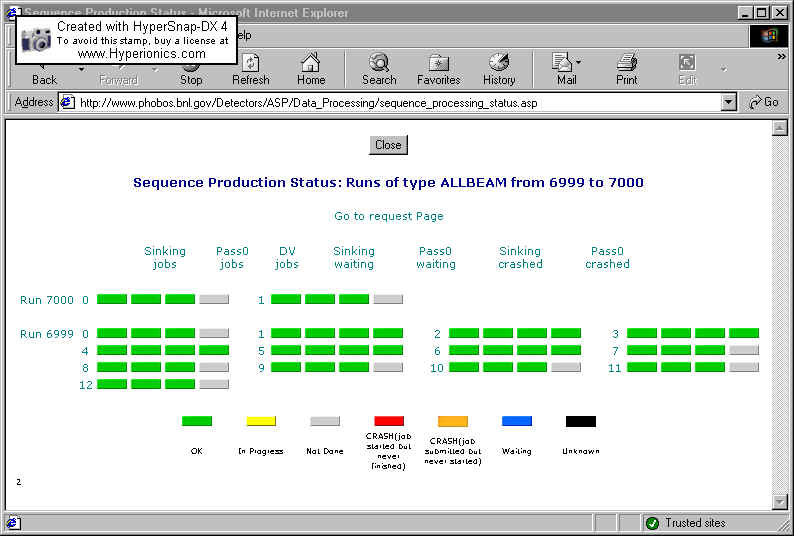Click the Go button beside the address bar
This screenshot has height=536, width=794.
coord(764,102)
